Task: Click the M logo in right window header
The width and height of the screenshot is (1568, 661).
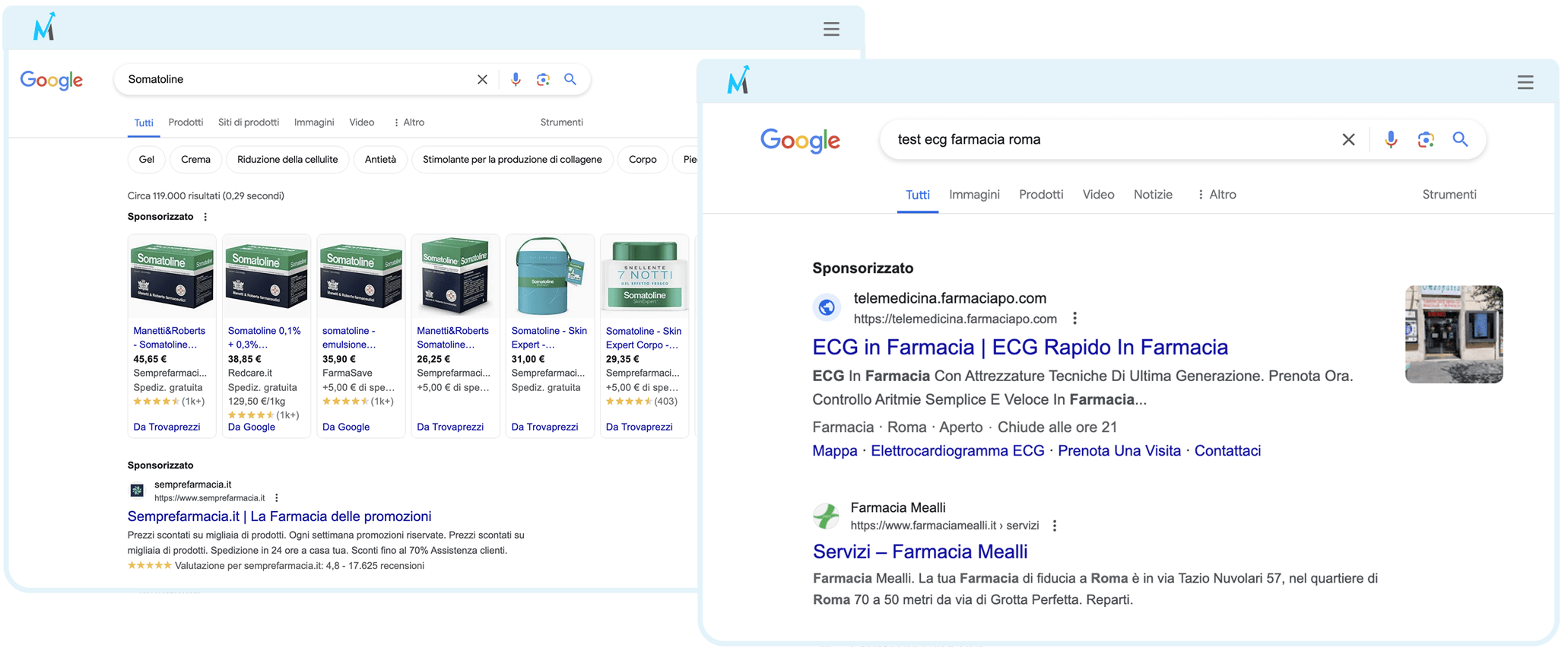Action: [738, 79]
